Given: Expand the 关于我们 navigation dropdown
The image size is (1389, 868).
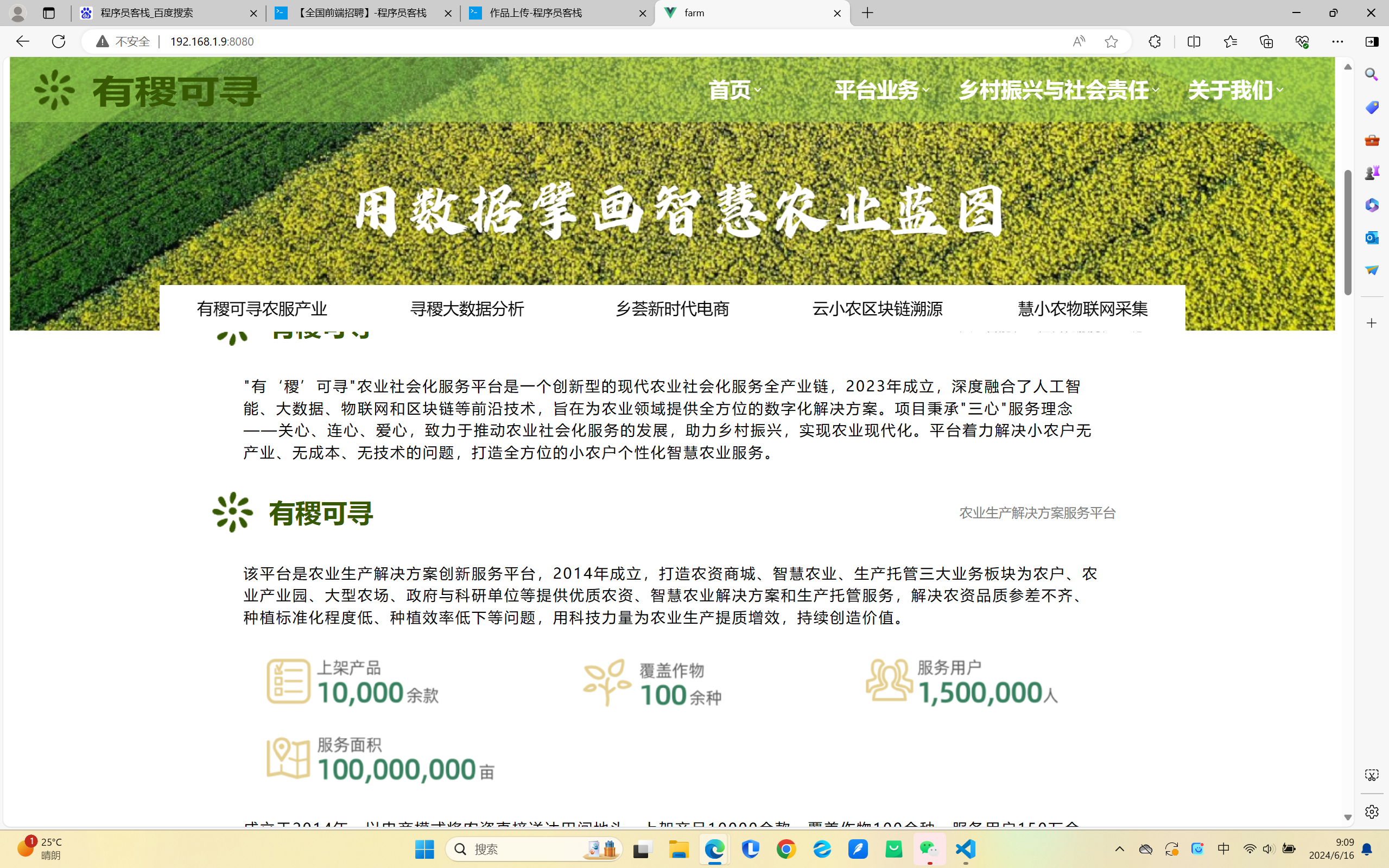Looking at the screenshot, I should coord(1235,90).
